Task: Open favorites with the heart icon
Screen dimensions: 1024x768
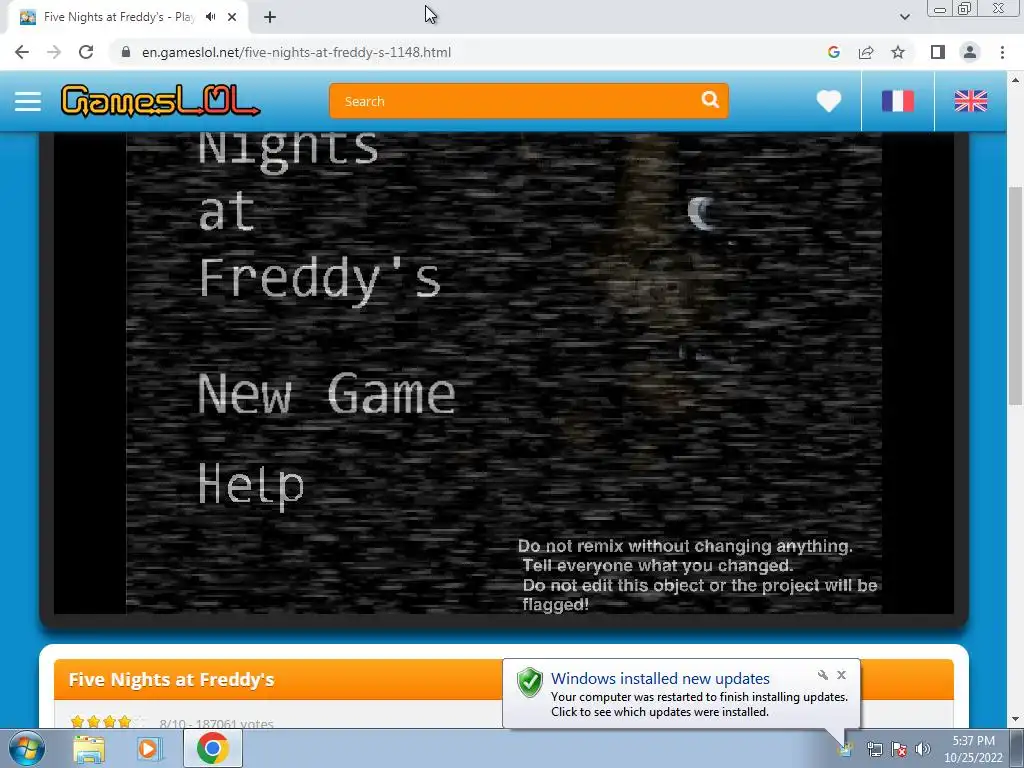Action: pyautogui.click(x=828, y=101)
